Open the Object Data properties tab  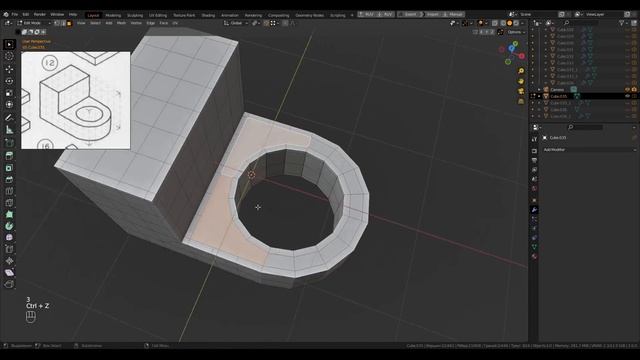(534, 247)
